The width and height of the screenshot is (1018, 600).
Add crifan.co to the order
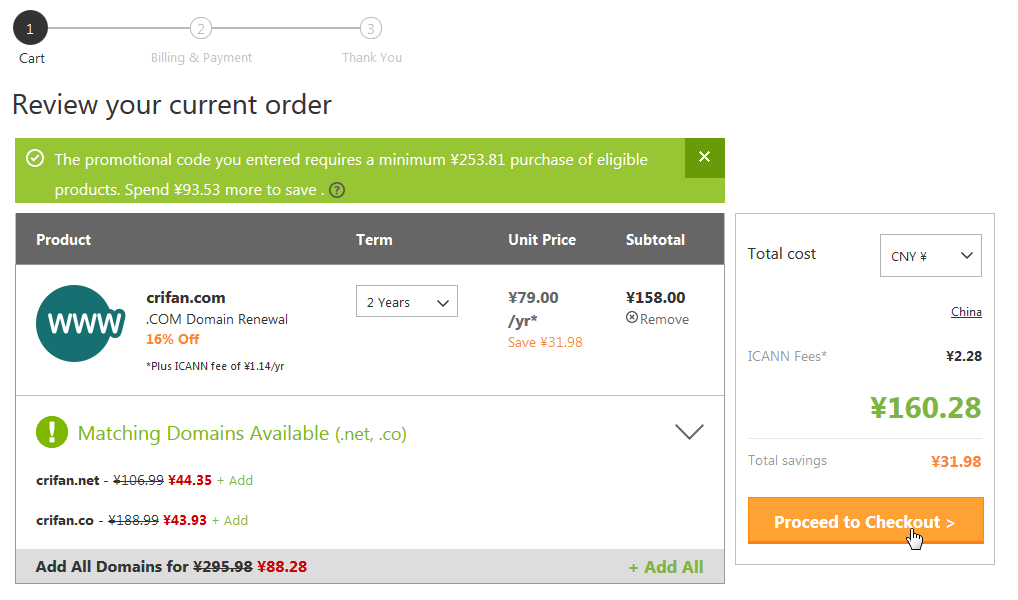point(230,520)
